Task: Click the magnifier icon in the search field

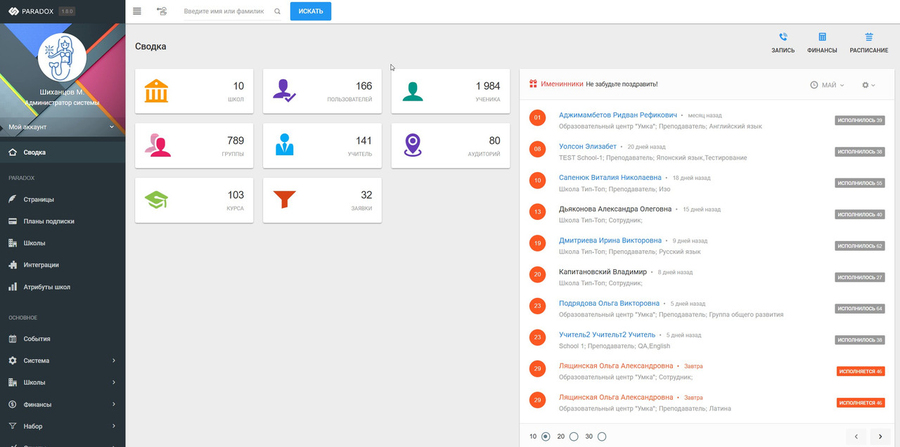Action: [x=277, y=11]
